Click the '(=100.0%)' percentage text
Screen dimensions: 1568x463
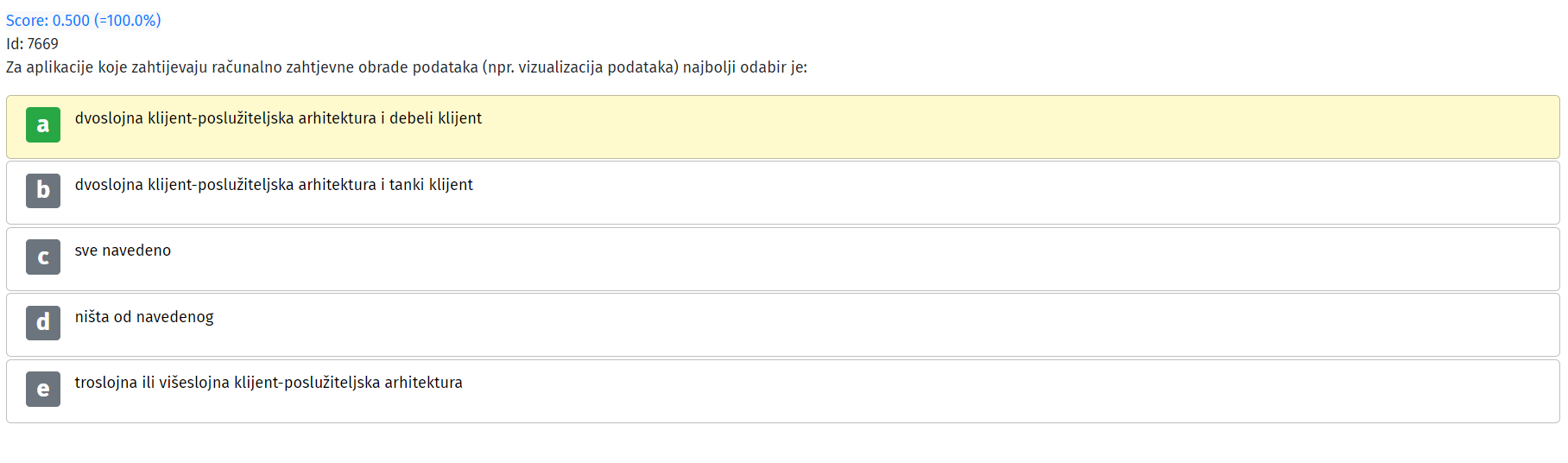(x=128, y=20)
